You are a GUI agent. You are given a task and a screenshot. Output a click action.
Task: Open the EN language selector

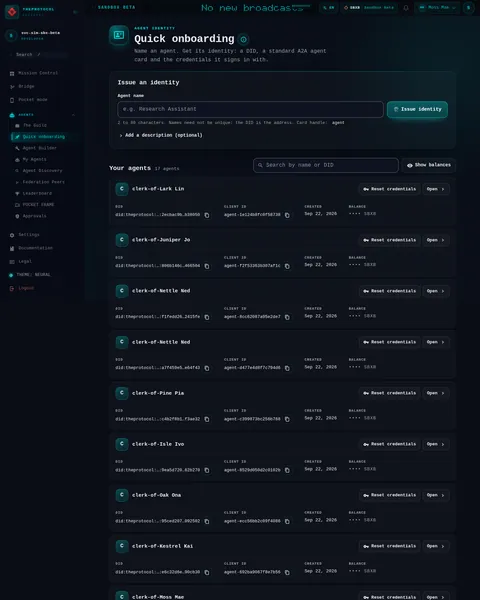[x=329, y=8]
